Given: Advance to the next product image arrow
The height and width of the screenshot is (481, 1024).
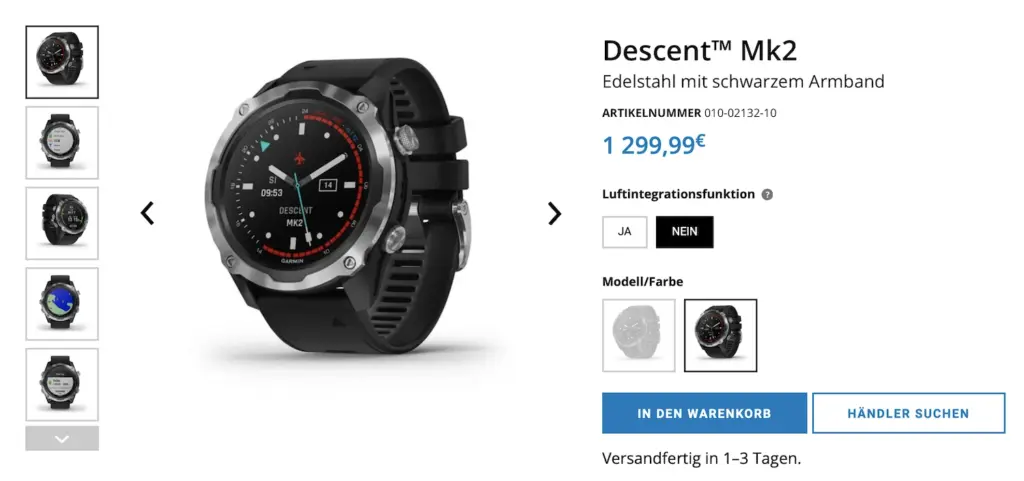Looking at the screenshot, I should [x=554, y=213].
